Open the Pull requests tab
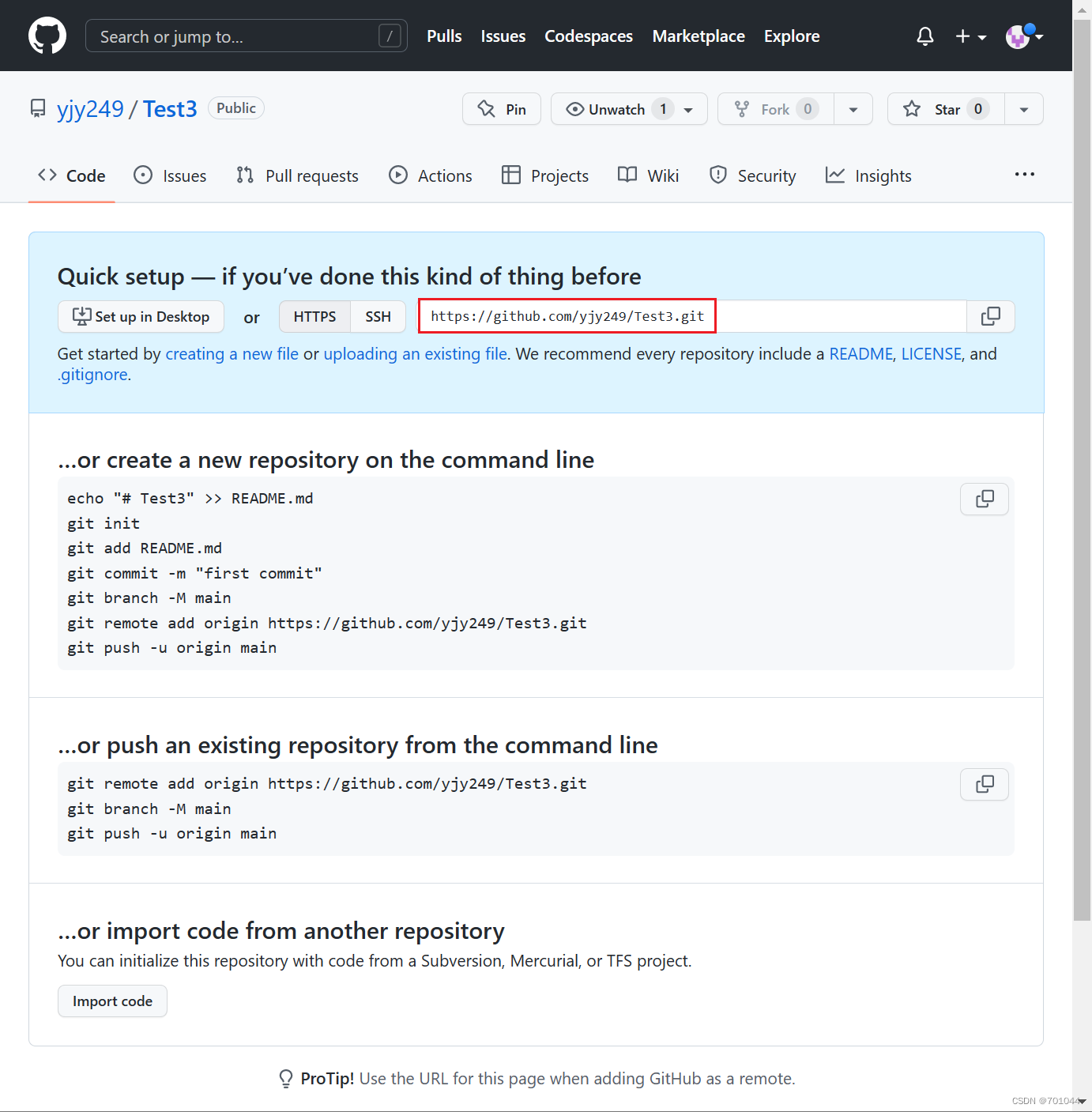 point(297,175)
